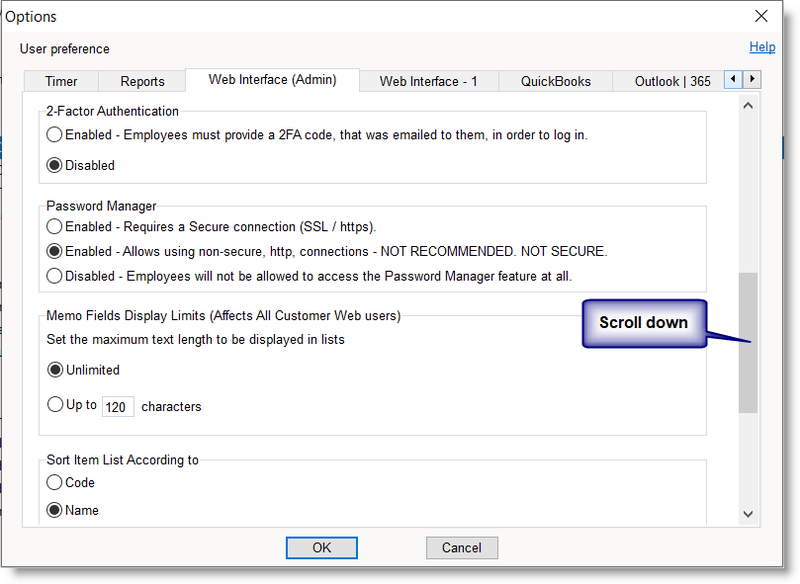Select Password Manager requiring SSL connection
Screen dimensions: 800x584
click(x=55, y=227)
